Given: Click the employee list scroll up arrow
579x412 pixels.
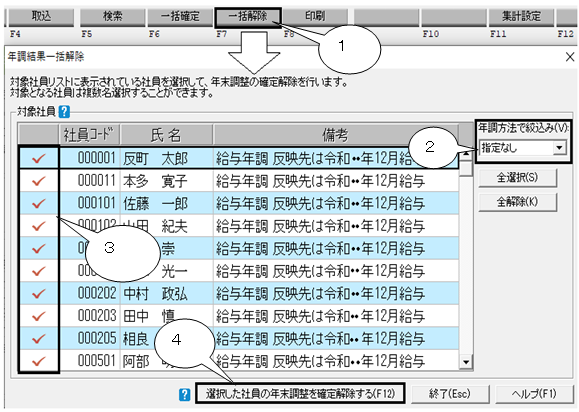Looking at the screenshot, I should pyautogui.click(x=466, y=154).
